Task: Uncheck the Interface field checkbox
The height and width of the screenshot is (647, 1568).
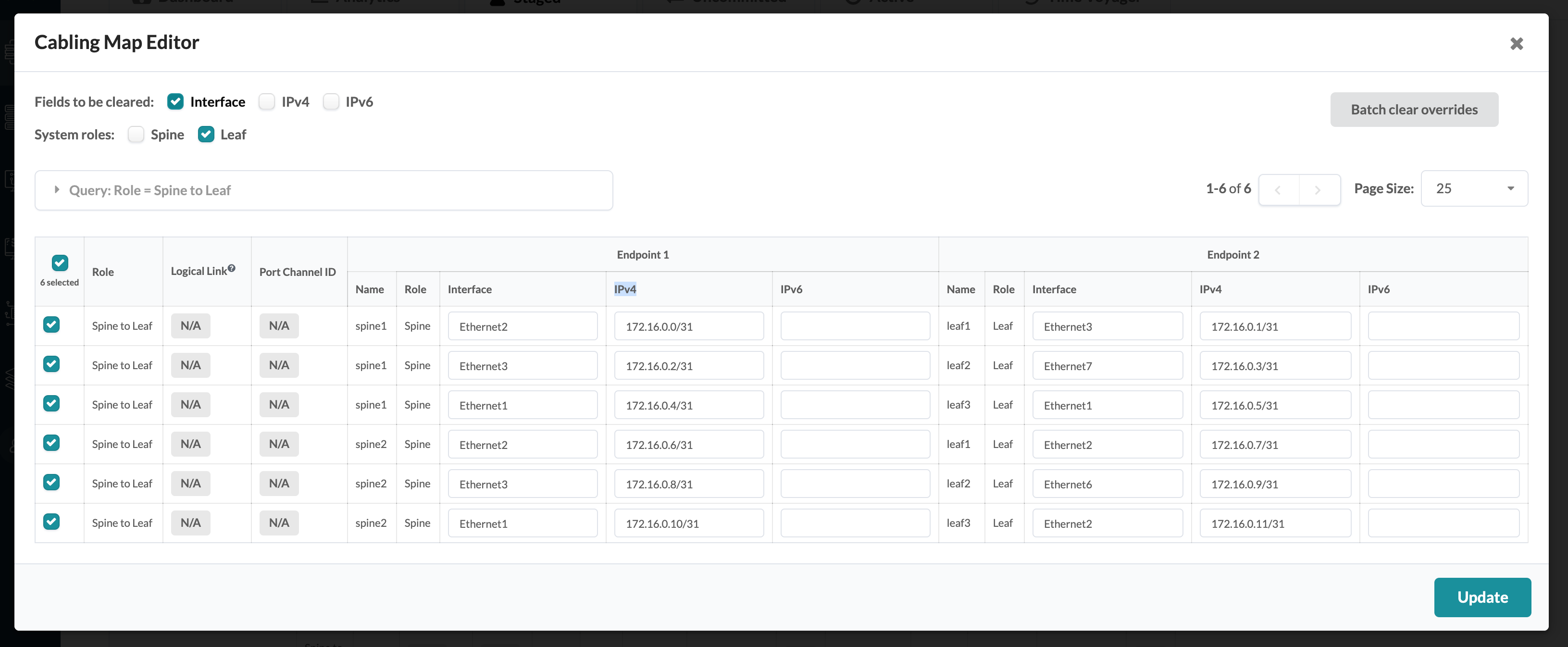Action: click(175, 101)
